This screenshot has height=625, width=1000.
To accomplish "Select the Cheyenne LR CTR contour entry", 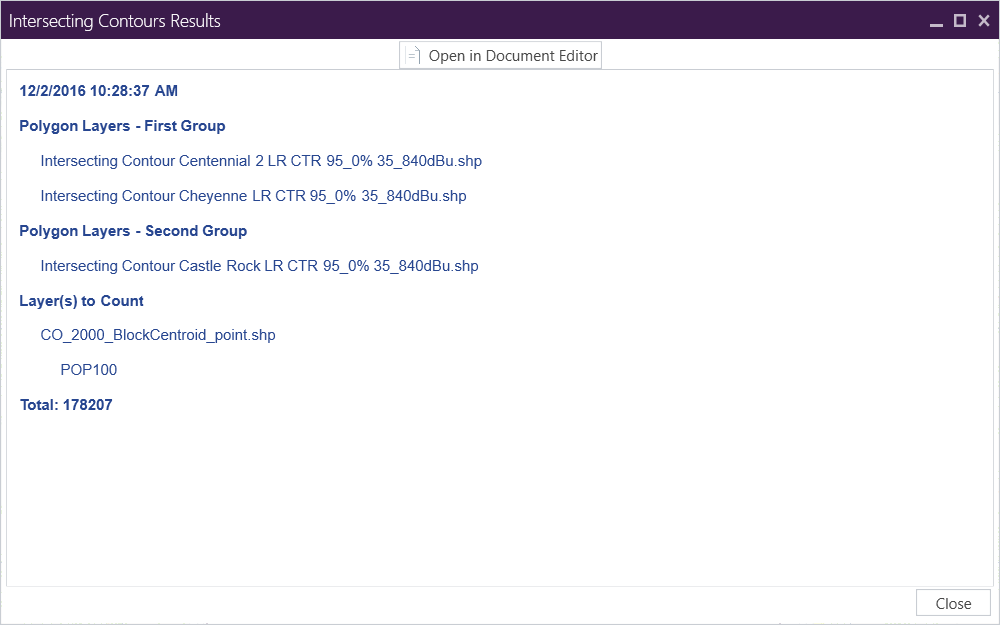I will pyautogui.click(x=253, y=196).
